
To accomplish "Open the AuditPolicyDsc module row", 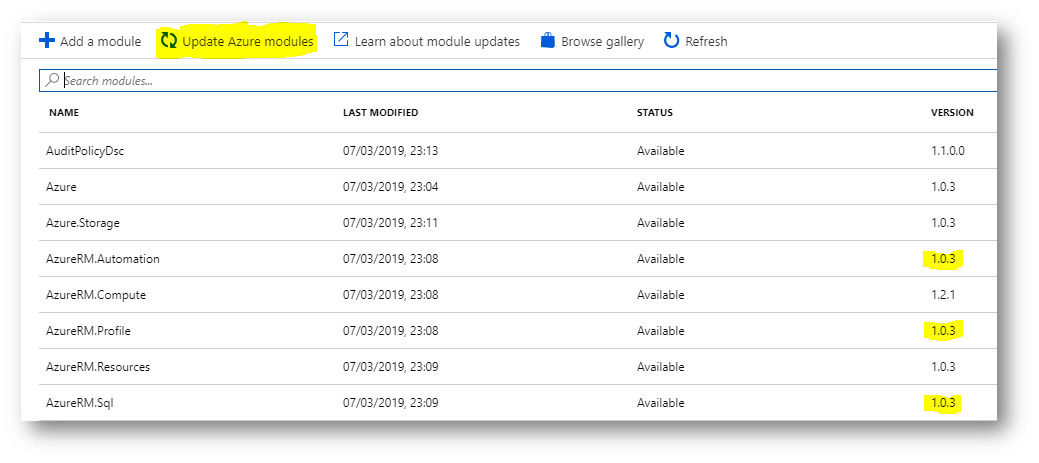I will (518, 151).
